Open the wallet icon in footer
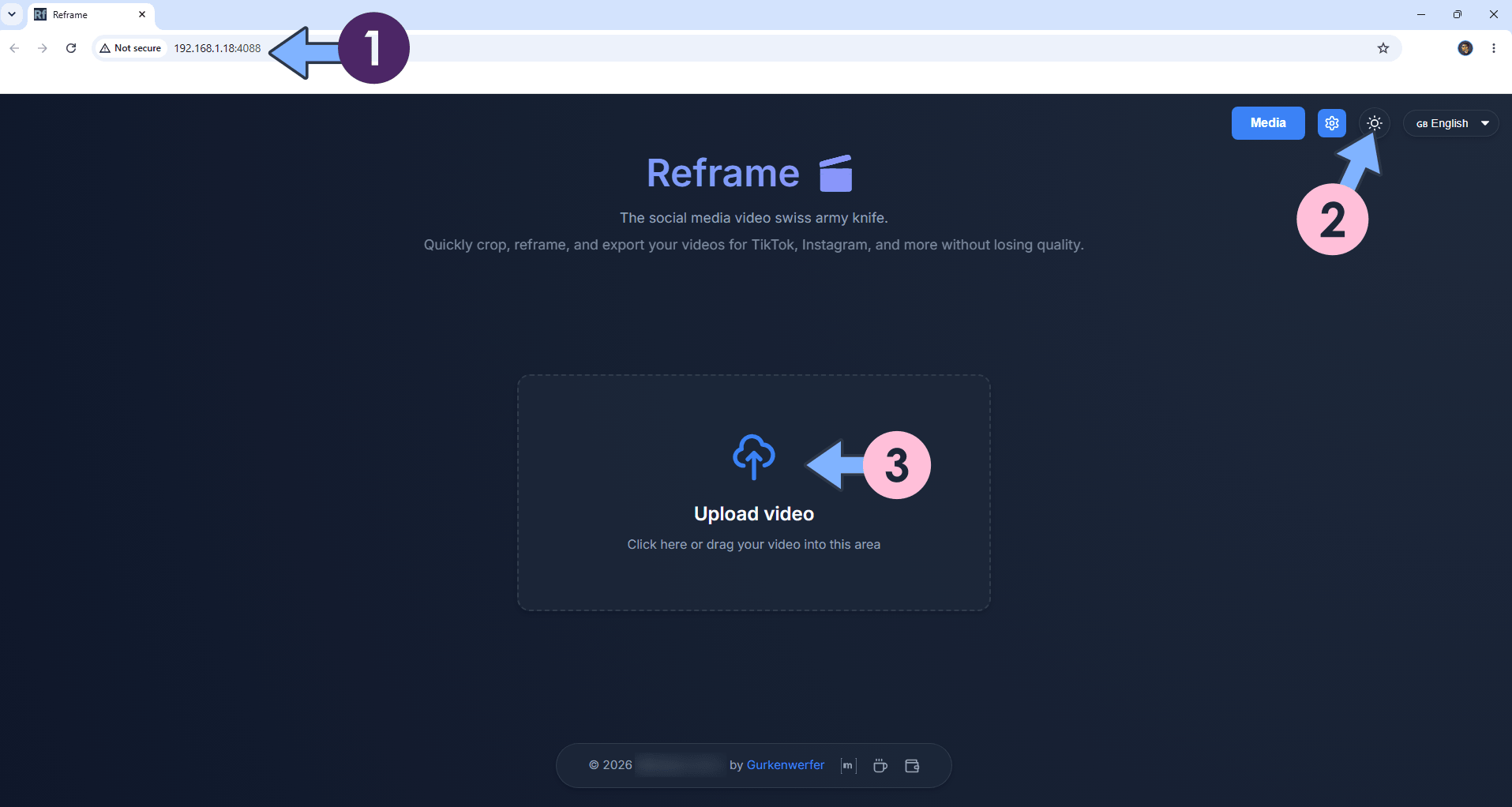Screen dimensions: 1512x807 coord(912,765)
